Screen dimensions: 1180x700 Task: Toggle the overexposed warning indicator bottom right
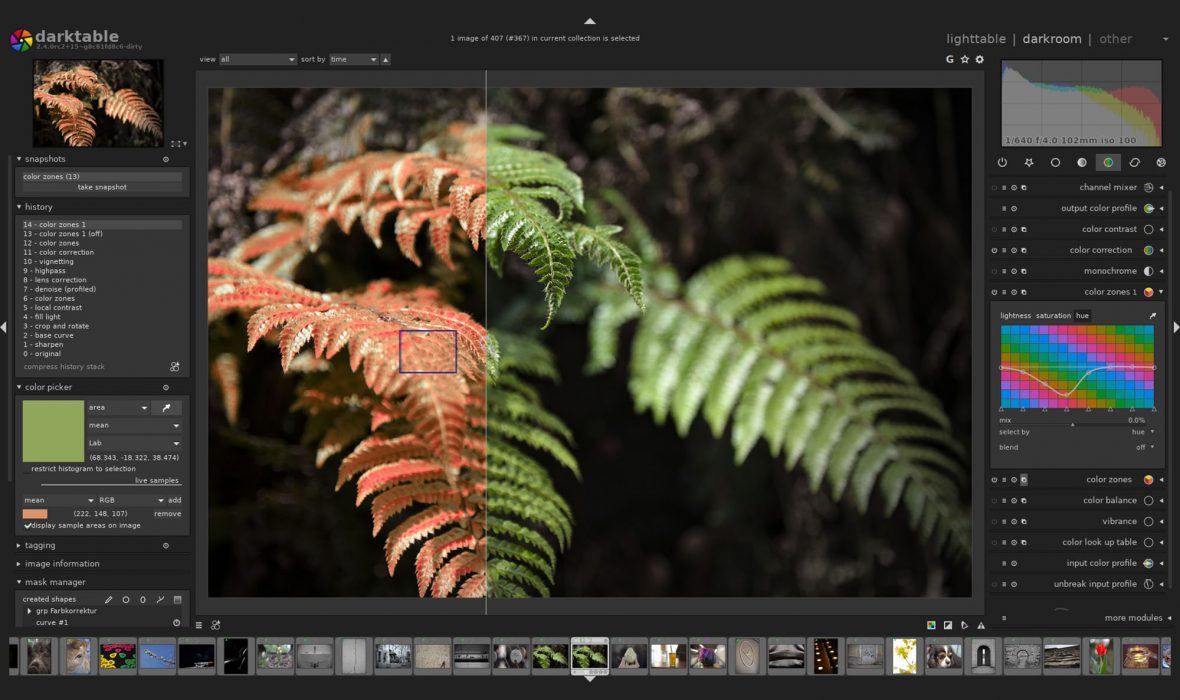(x=980, y=625)
